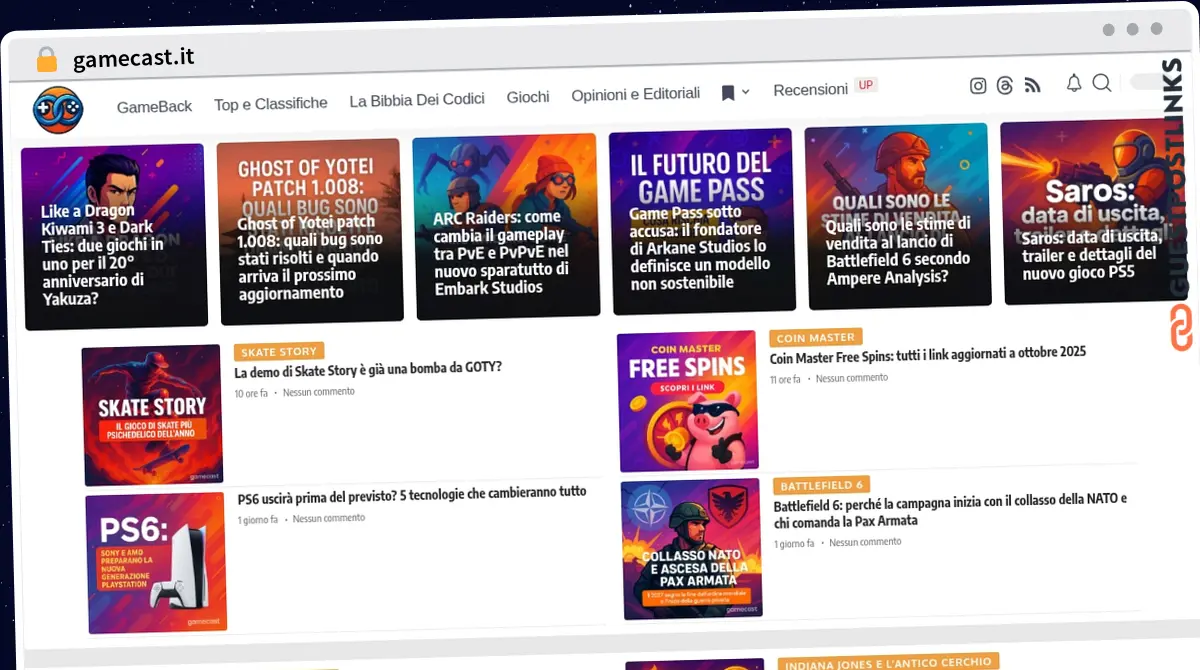Read the Coin Master Free Spins article
1200x670 pixels.
pos(928,354)
